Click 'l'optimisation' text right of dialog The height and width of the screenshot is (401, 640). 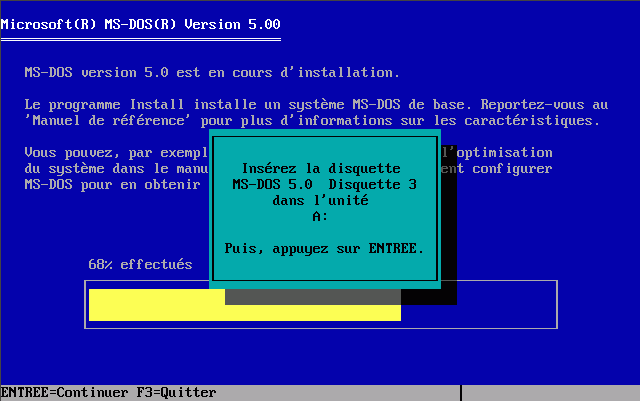click(x=497, y=153)
